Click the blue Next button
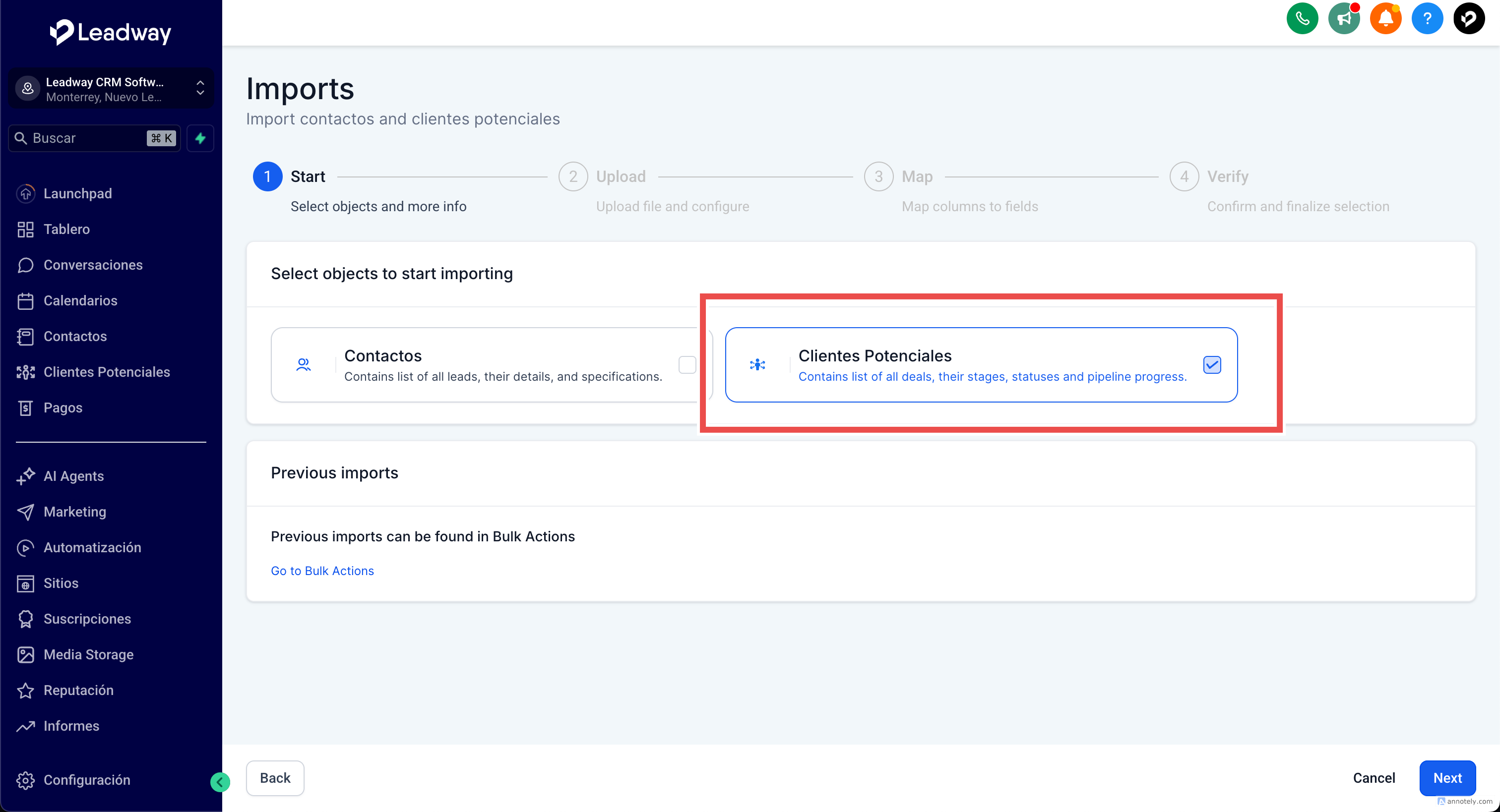Viewport: 1500px width, 812px height. (1447, 778)
